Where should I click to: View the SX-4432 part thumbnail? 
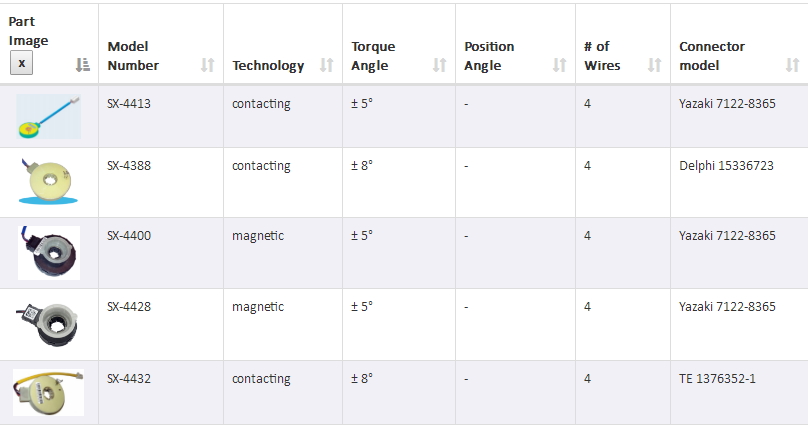pos(48,392)
